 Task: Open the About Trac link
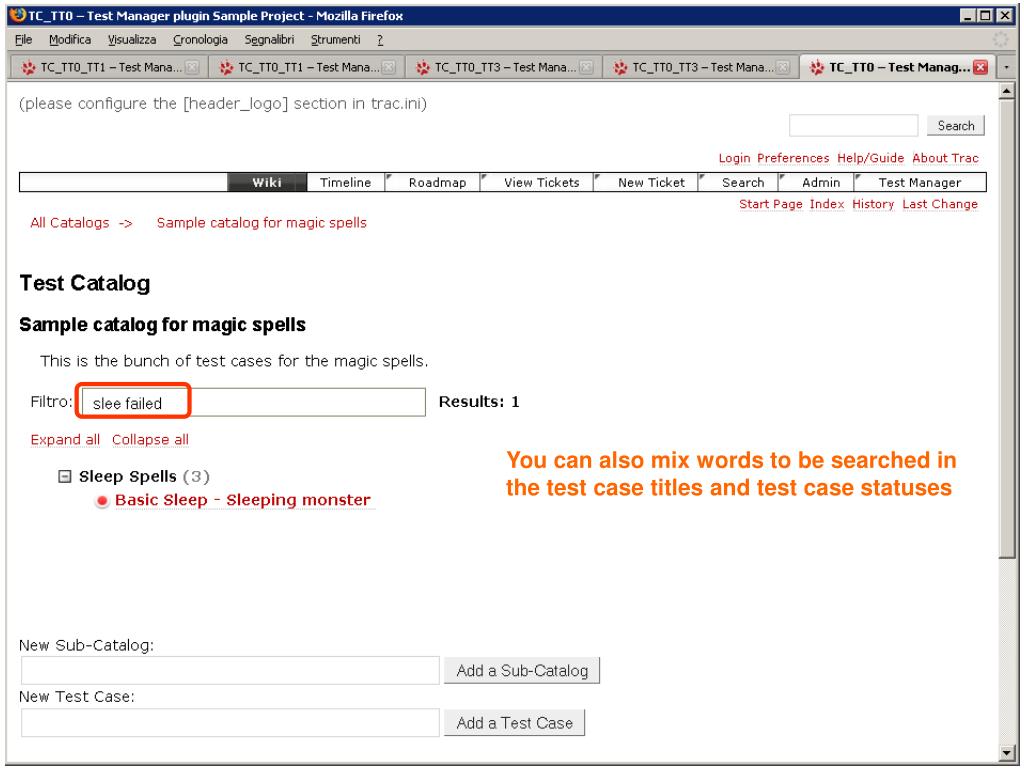[945, 158]
